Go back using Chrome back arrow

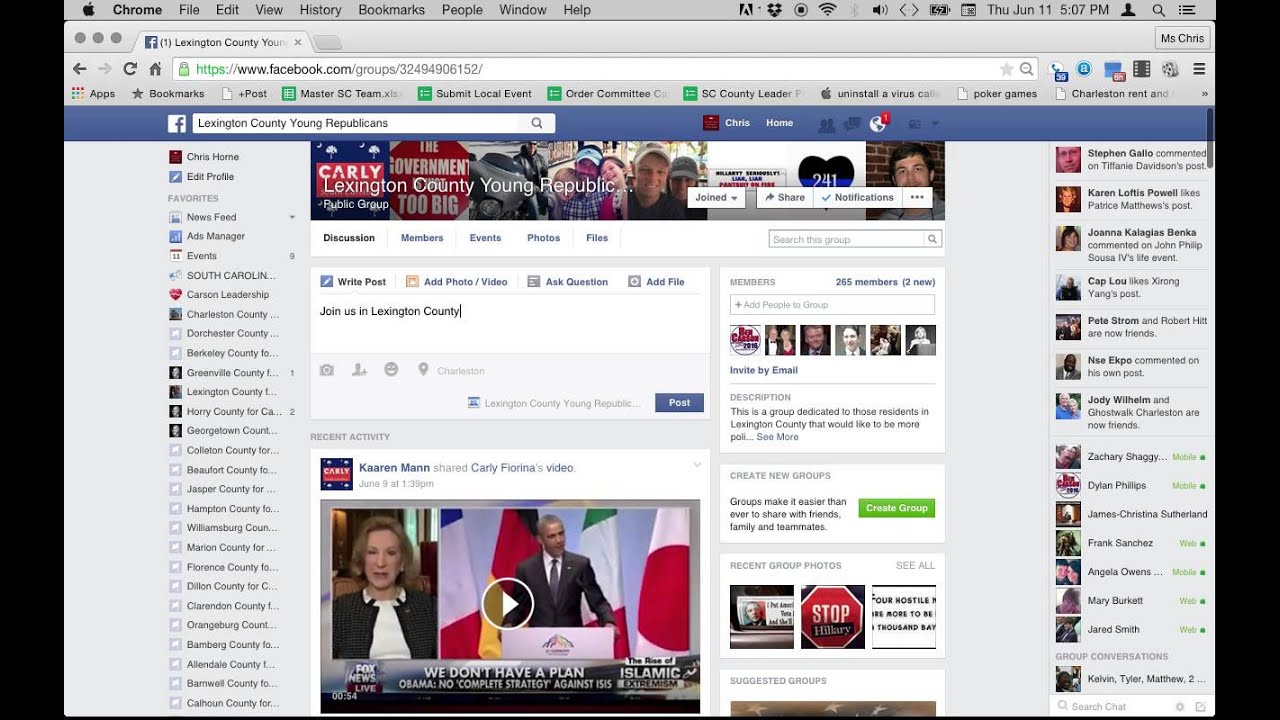click(x=80, y=69)
